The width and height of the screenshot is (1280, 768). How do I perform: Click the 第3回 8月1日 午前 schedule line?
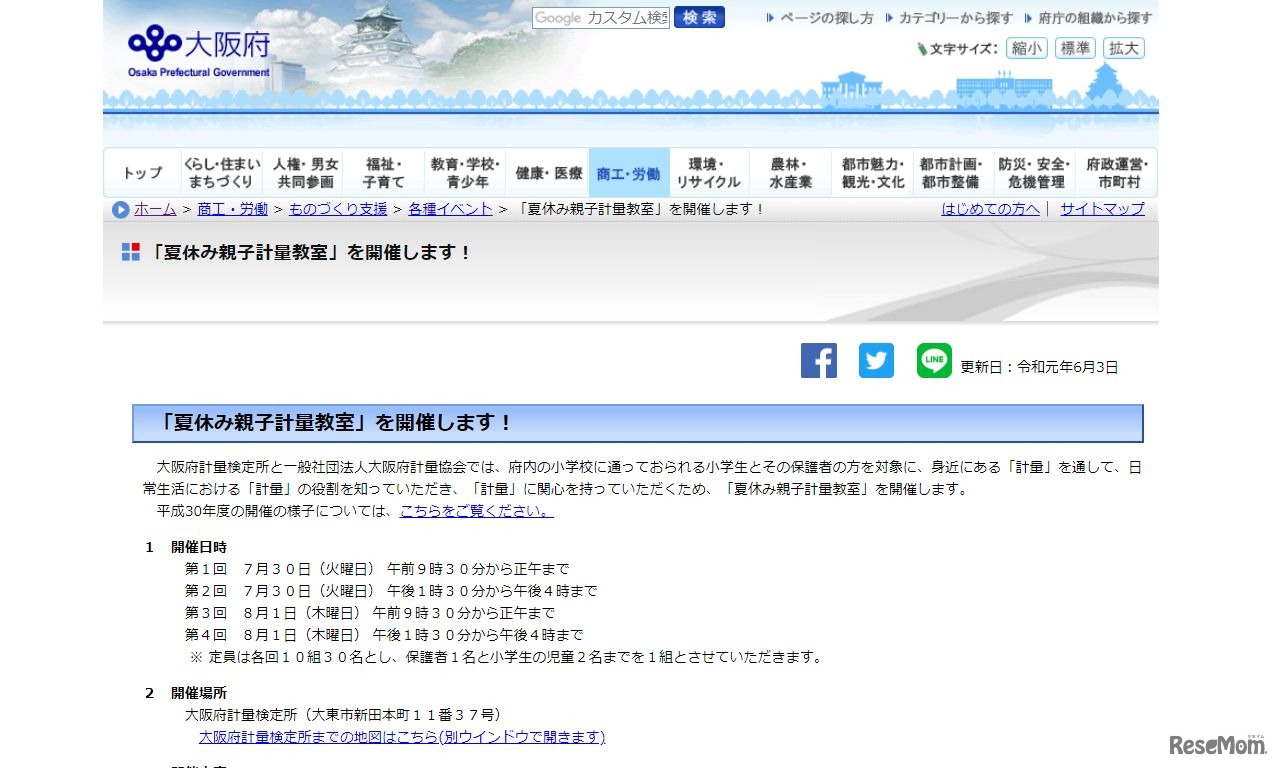[369, 613]
